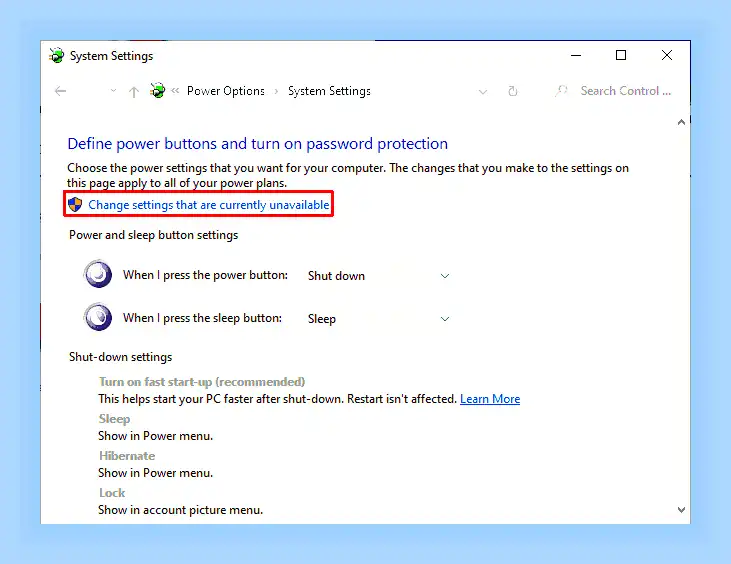This screenshot has height=564, width=731.
Task: Click the power button icon
Action: (98, 274)
